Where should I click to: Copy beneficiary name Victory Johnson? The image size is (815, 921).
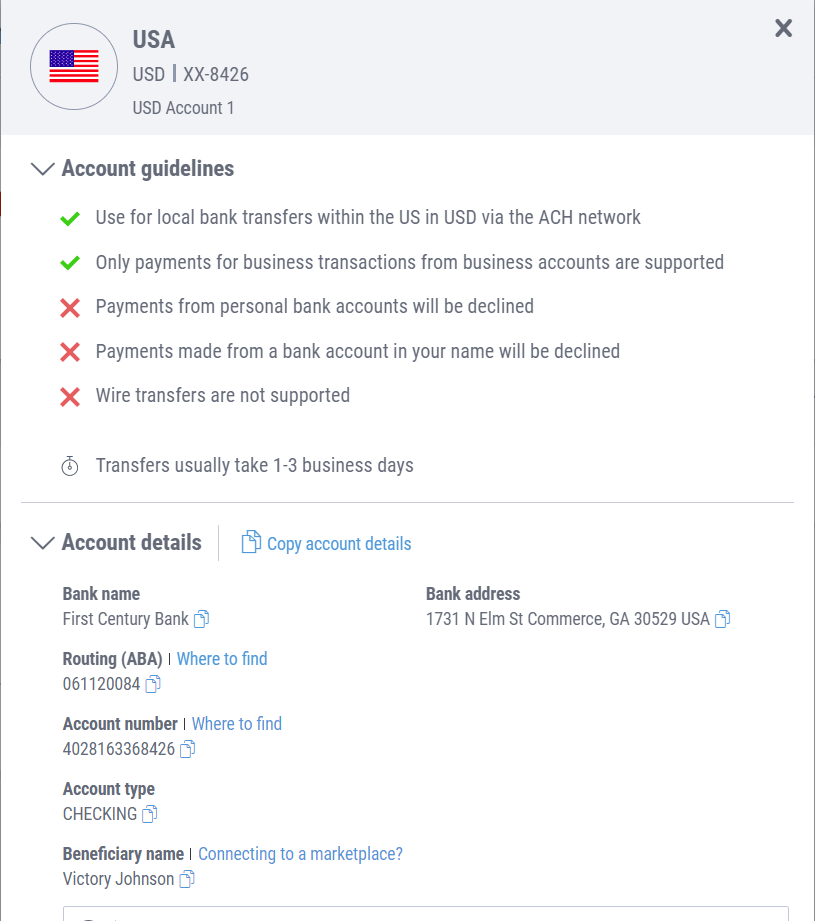[x=187, y=879]
